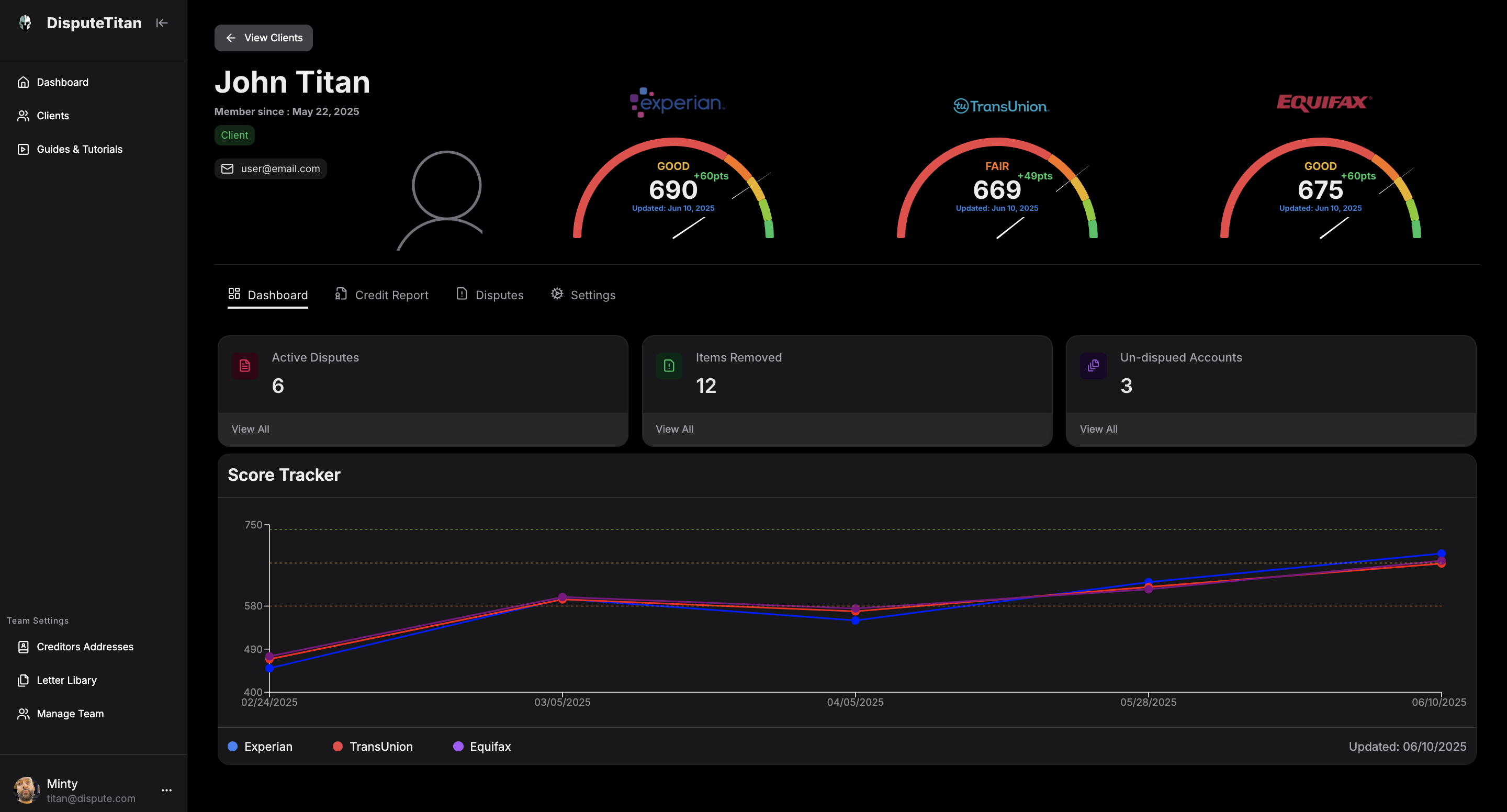Click the green Items Removed alert icon
The image size is (1507, 812).
669,366
